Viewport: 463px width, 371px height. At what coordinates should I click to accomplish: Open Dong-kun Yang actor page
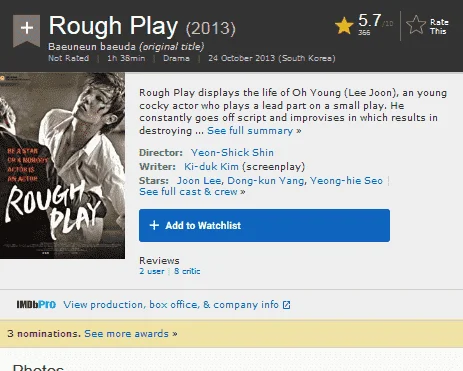point(265,181)
